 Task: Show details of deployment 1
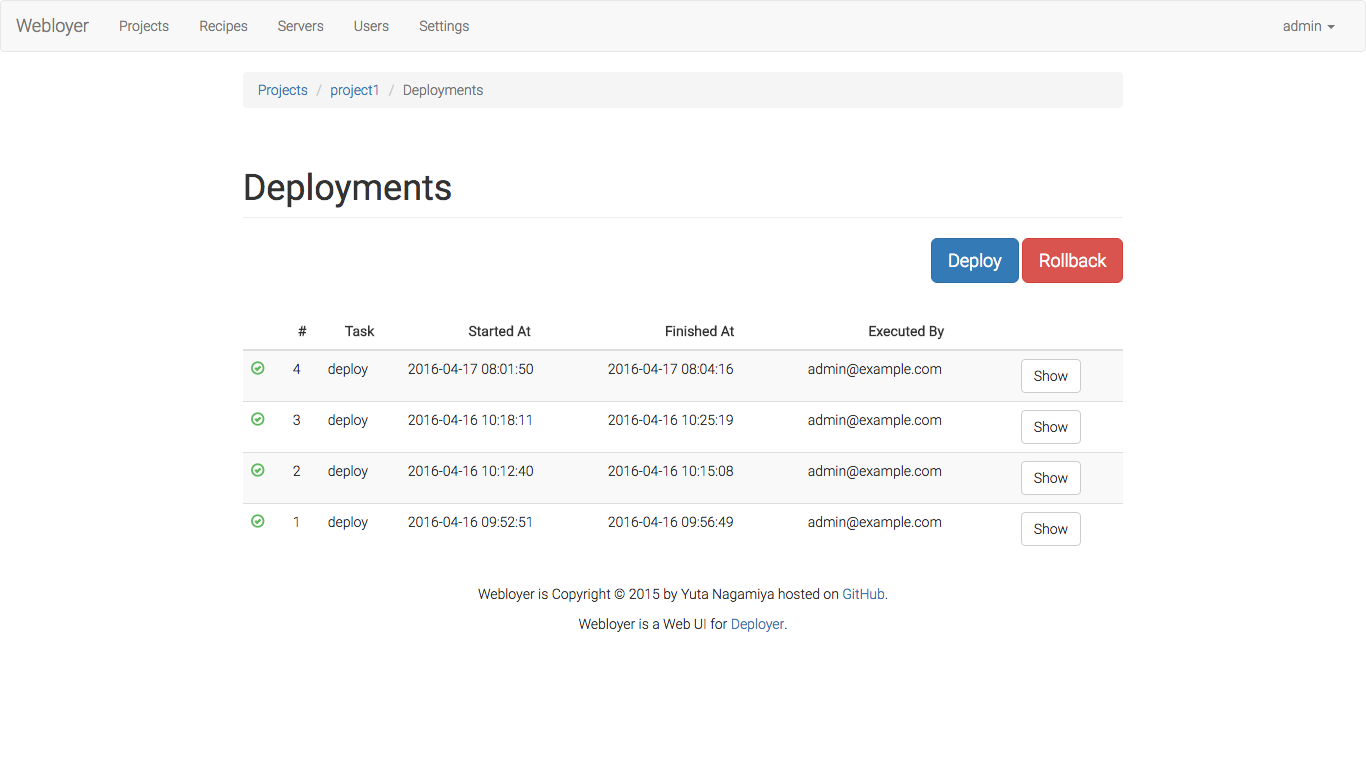pos(1051,529)
